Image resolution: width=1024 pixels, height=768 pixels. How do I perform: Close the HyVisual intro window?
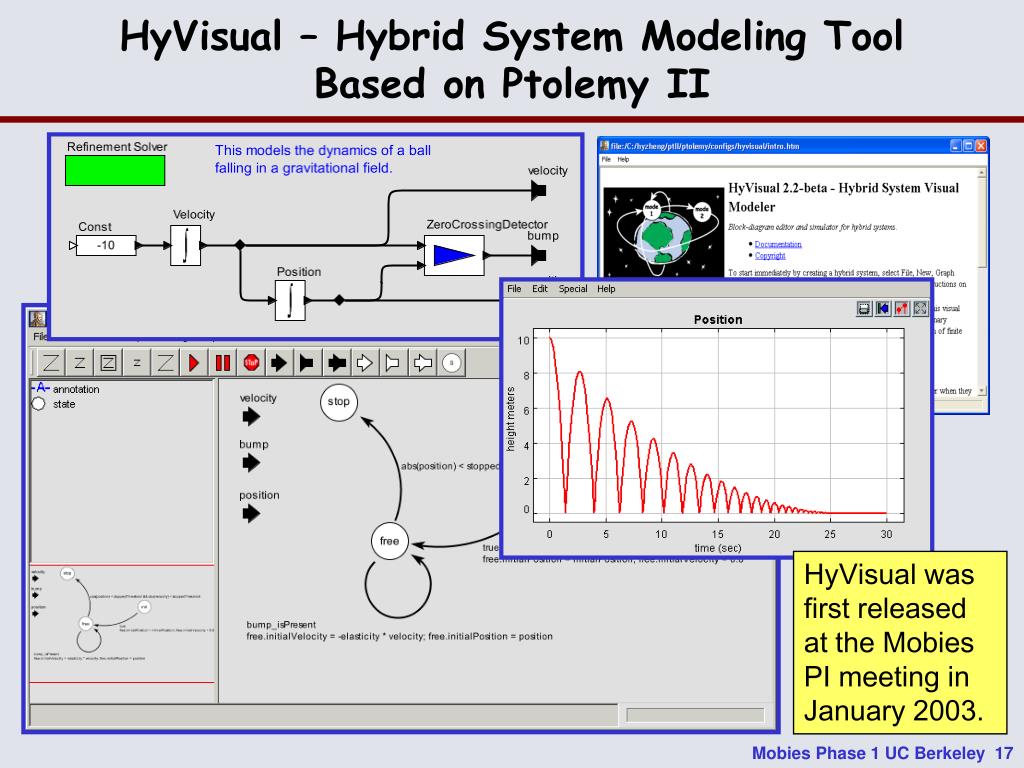pos(981,146)
